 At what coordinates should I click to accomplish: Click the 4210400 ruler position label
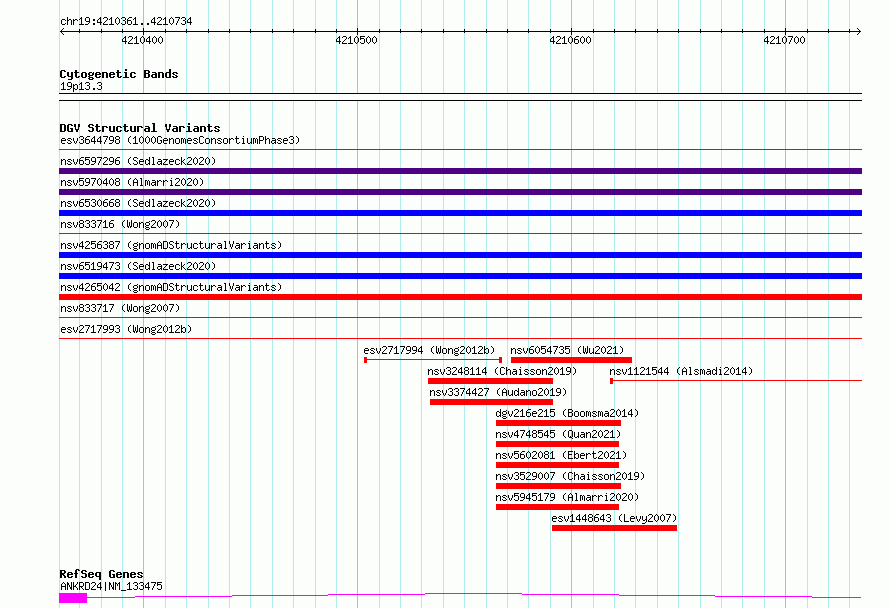(142, 40)
